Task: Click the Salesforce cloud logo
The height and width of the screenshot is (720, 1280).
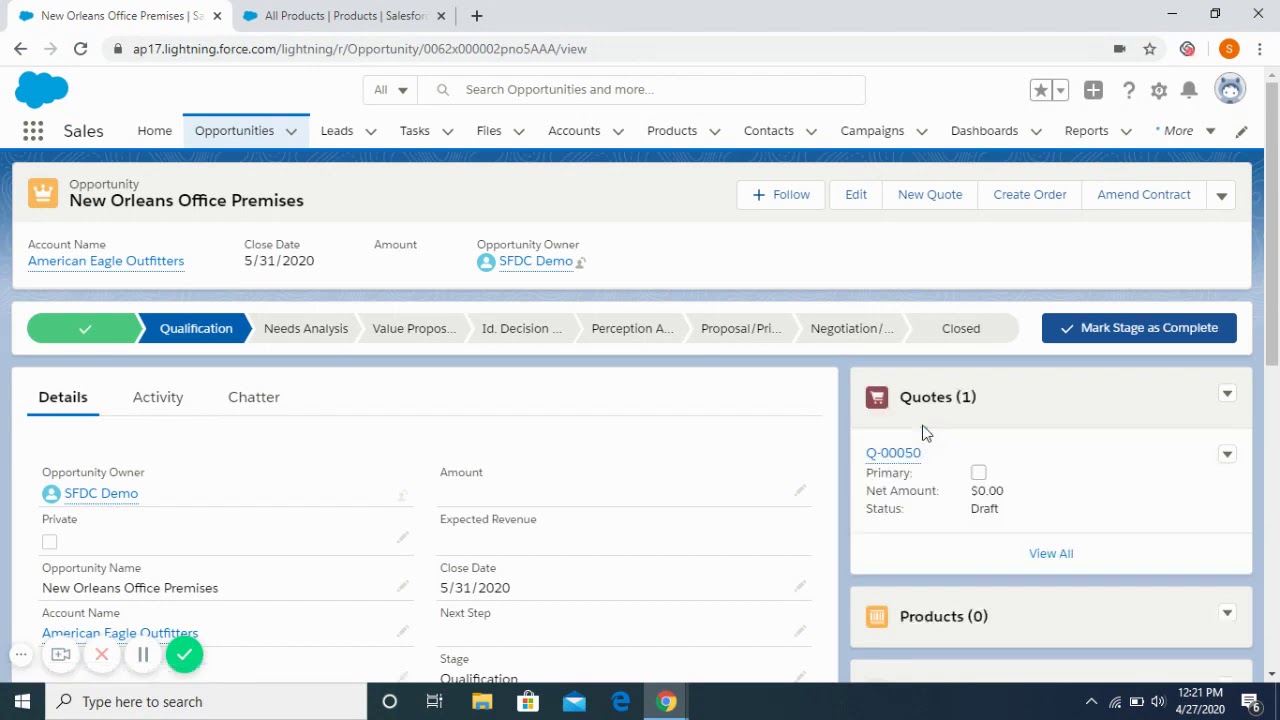Action: pyautogui.click(x=42, y=90)
